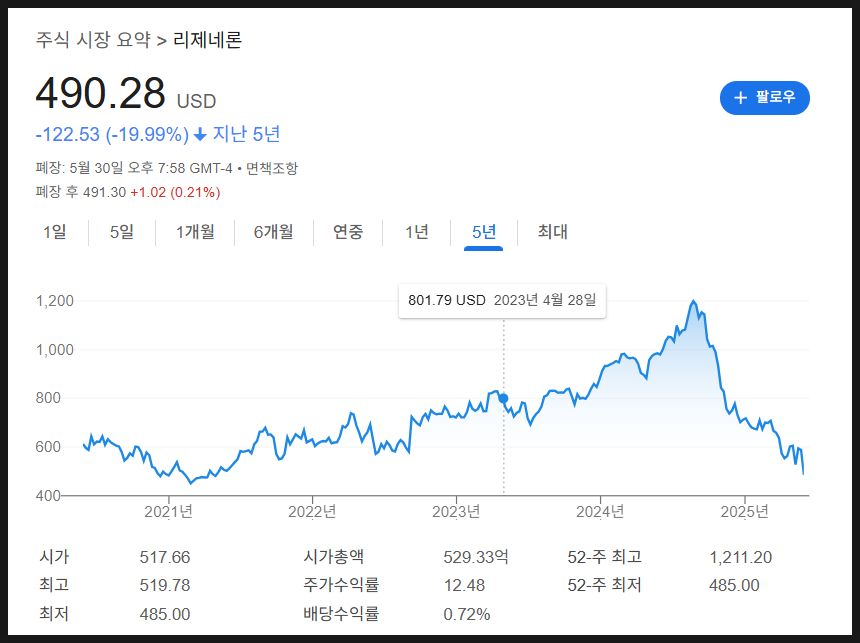Click the 2025년 x-axis label

click(744, 511)
